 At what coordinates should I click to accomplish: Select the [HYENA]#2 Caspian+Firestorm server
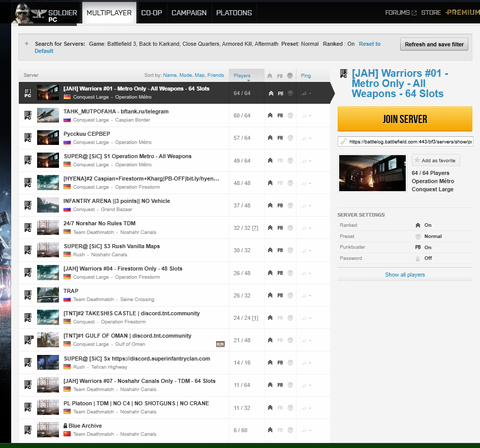point(174,183)
